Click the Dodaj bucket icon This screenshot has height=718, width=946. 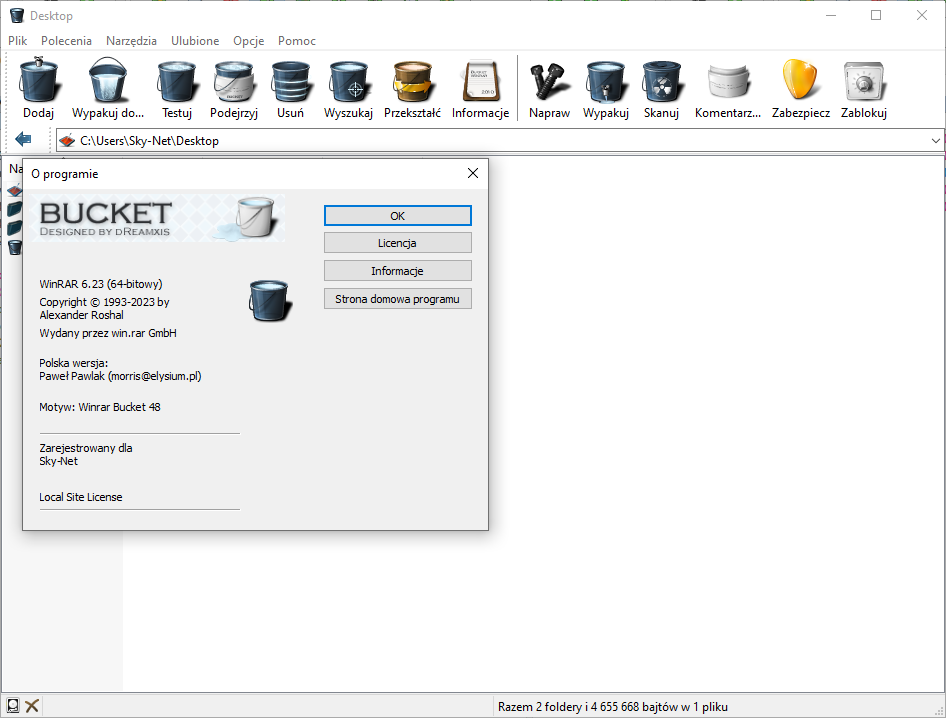coord(39,80)
